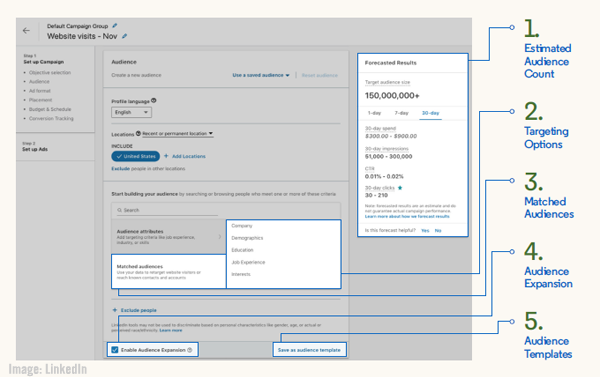Go to Ad format step
Image resolution: width=600 pixels, height=377 pixels.
click(40, 91)
